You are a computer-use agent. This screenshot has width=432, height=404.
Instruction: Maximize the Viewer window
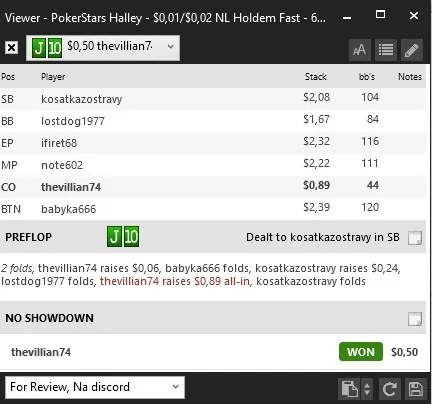(x=380, y=15)
